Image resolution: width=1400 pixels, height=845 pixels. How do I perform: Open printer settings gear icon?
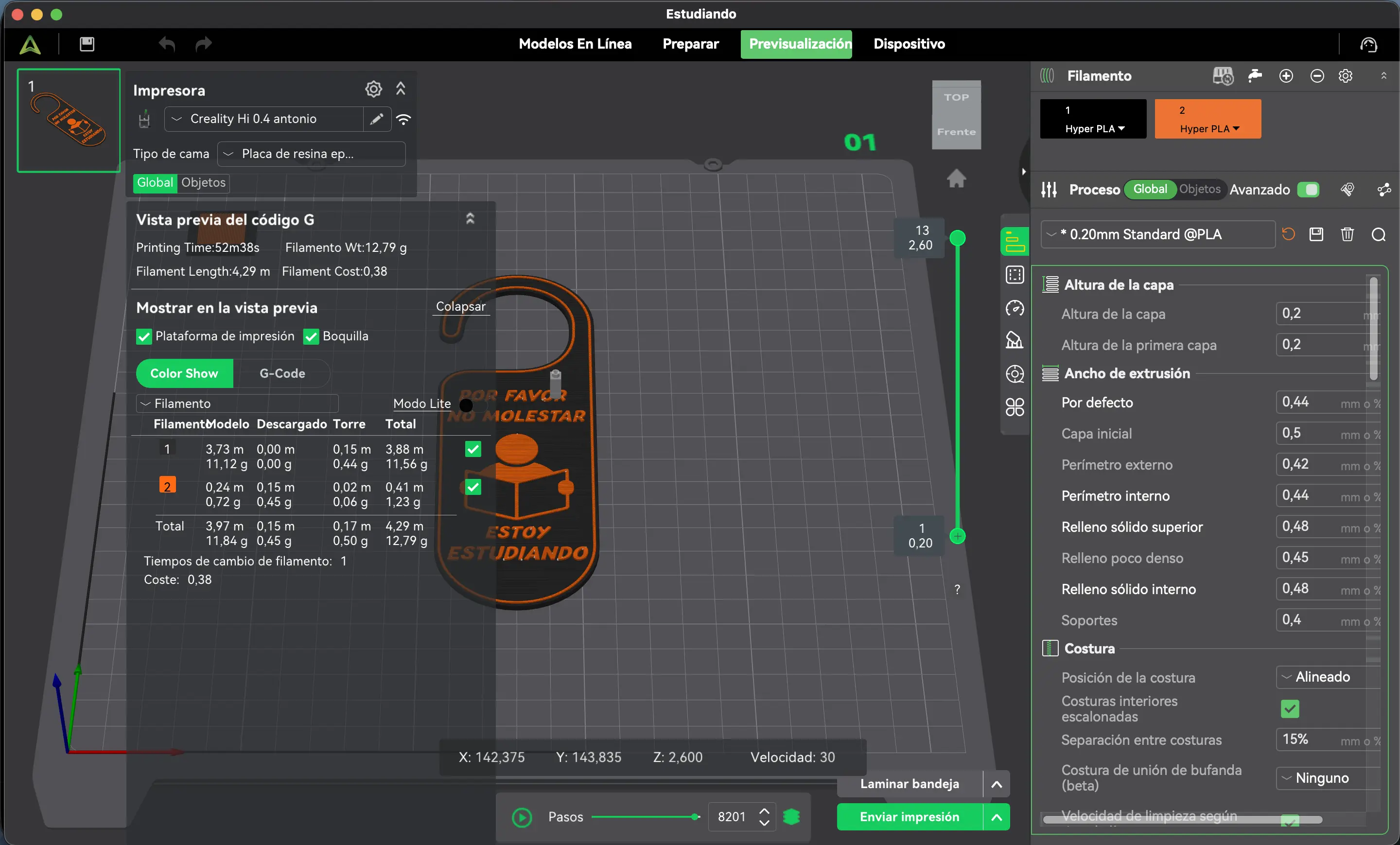click(x=373, y=89)
